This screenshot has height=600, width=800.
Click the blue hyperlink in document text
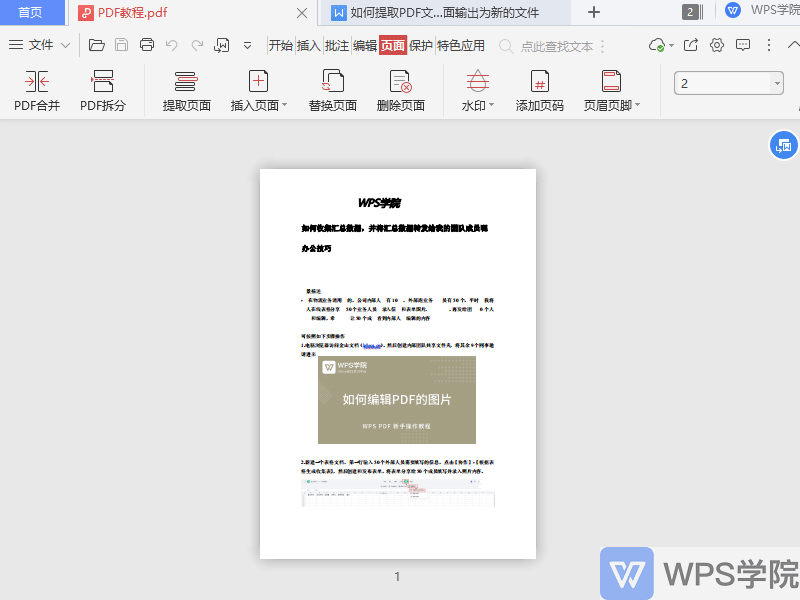(x=372, y=346)
